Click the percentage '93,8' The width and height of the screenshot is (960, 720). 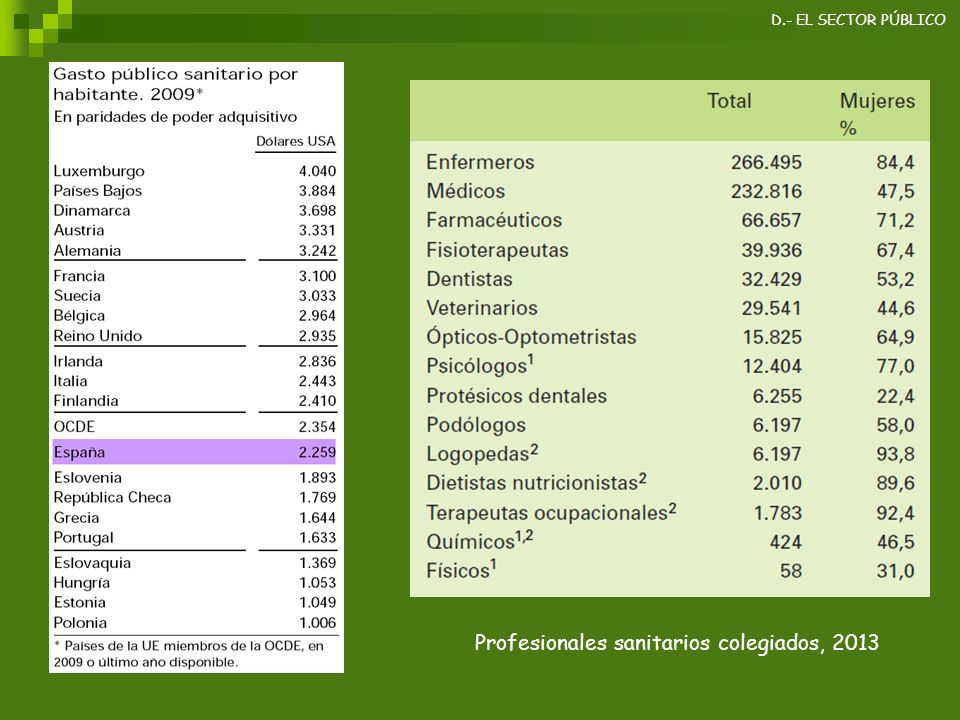[895, 454]
